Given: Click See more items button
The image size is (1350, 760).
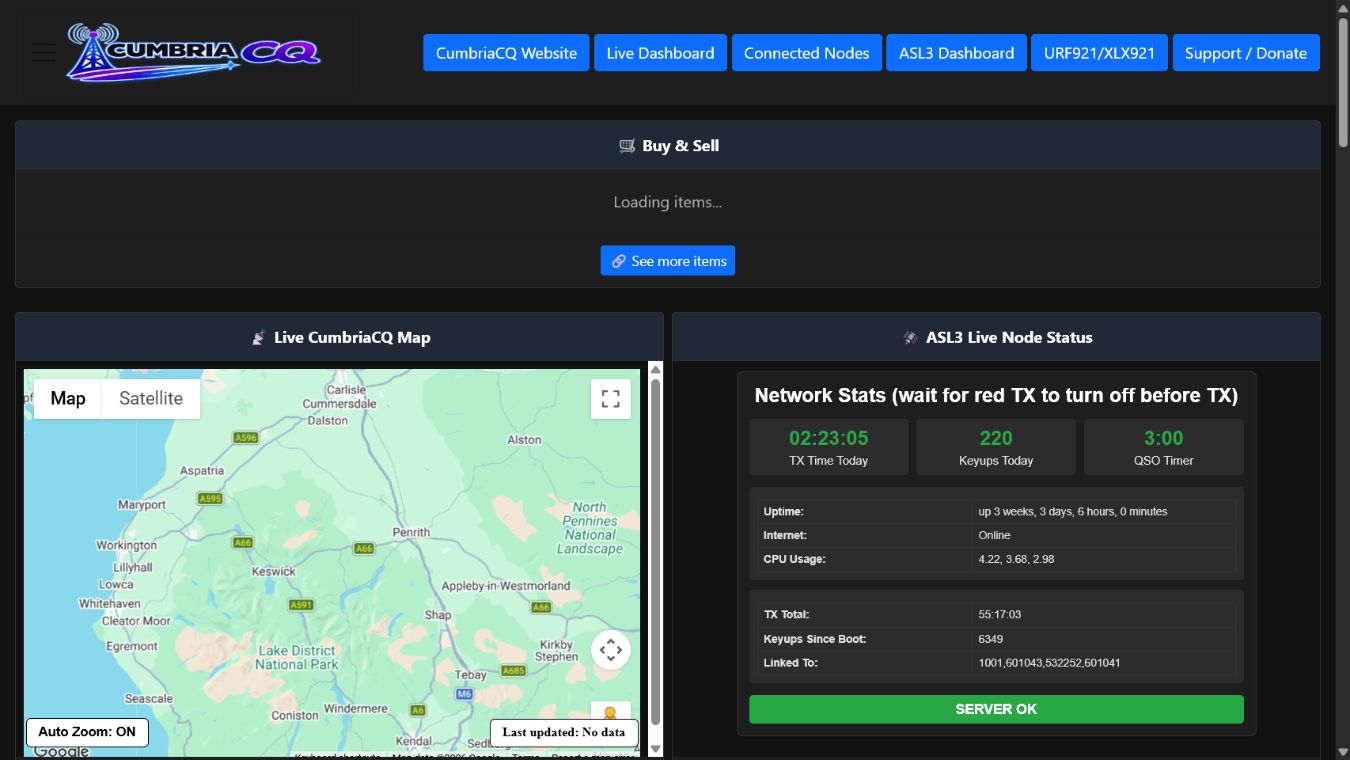Looking at the screenshot, I should pyautogui.click(x=668, y=261).
